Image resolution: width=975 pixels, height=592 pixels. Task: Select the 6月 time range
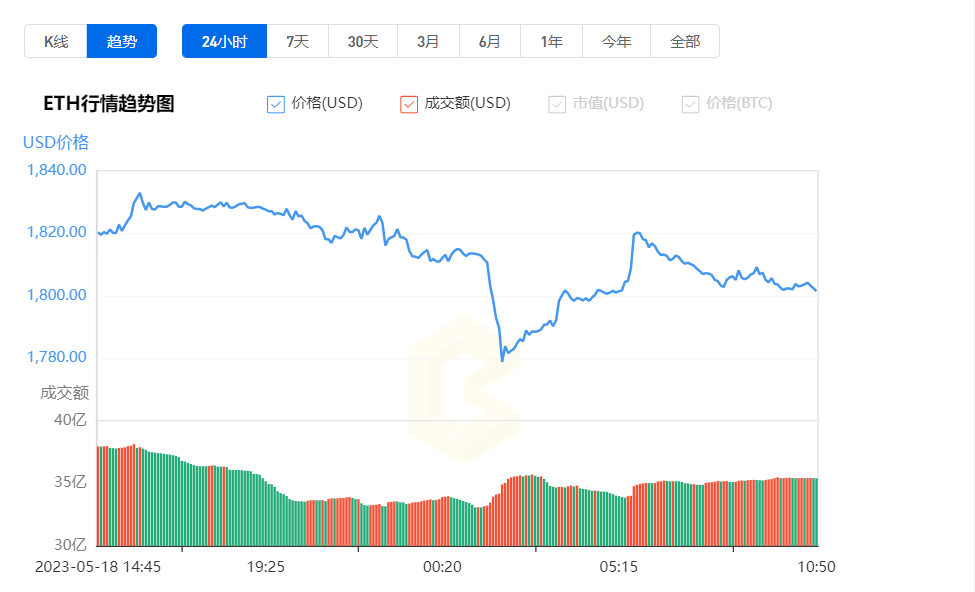490,41
